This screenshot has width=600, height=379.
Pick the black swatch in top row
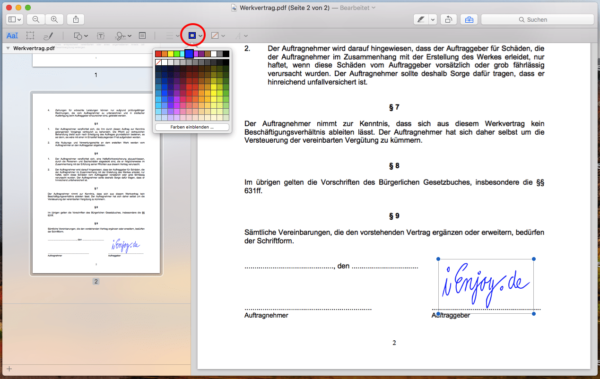[x=226, y=54]
